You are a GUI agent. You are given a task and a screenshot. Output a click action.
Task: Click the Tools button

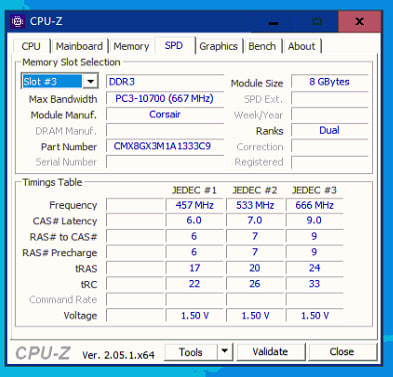191,352
